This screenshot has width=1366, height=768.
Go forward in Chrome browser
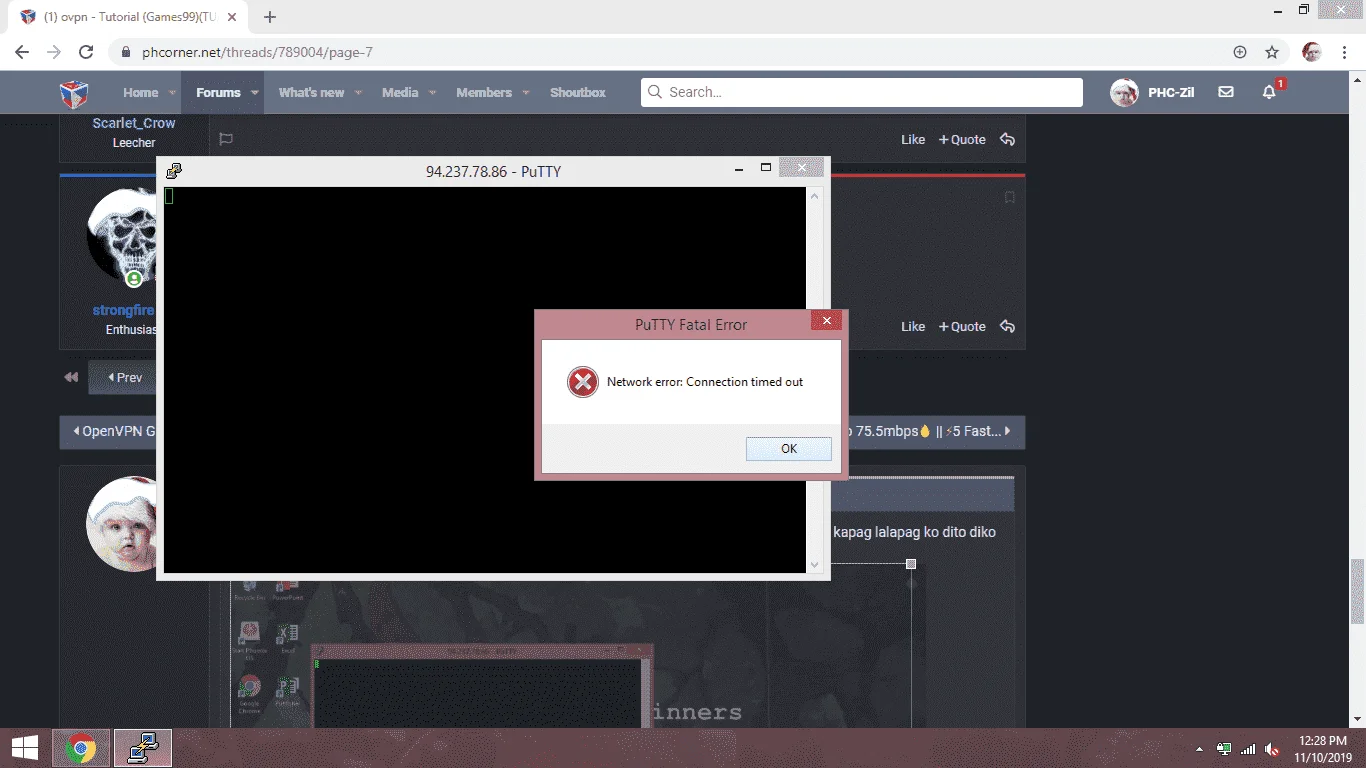[x=54, y=52]
